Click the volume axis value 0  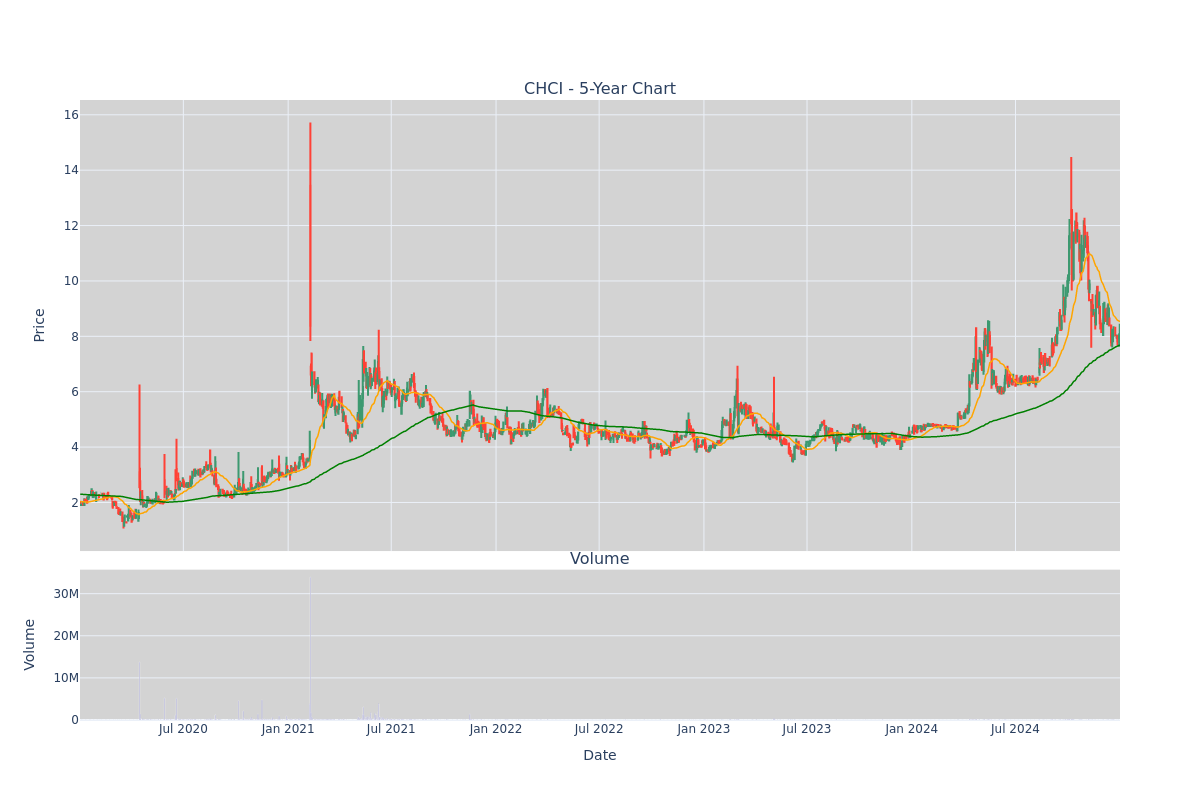pos(75,720)
